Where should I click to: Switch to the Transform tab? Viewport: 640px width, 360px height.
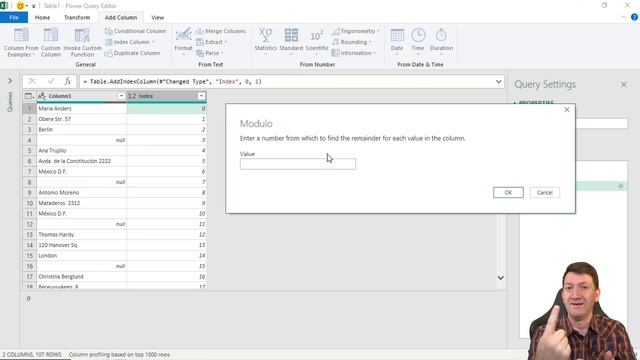(x=77, y=18)
